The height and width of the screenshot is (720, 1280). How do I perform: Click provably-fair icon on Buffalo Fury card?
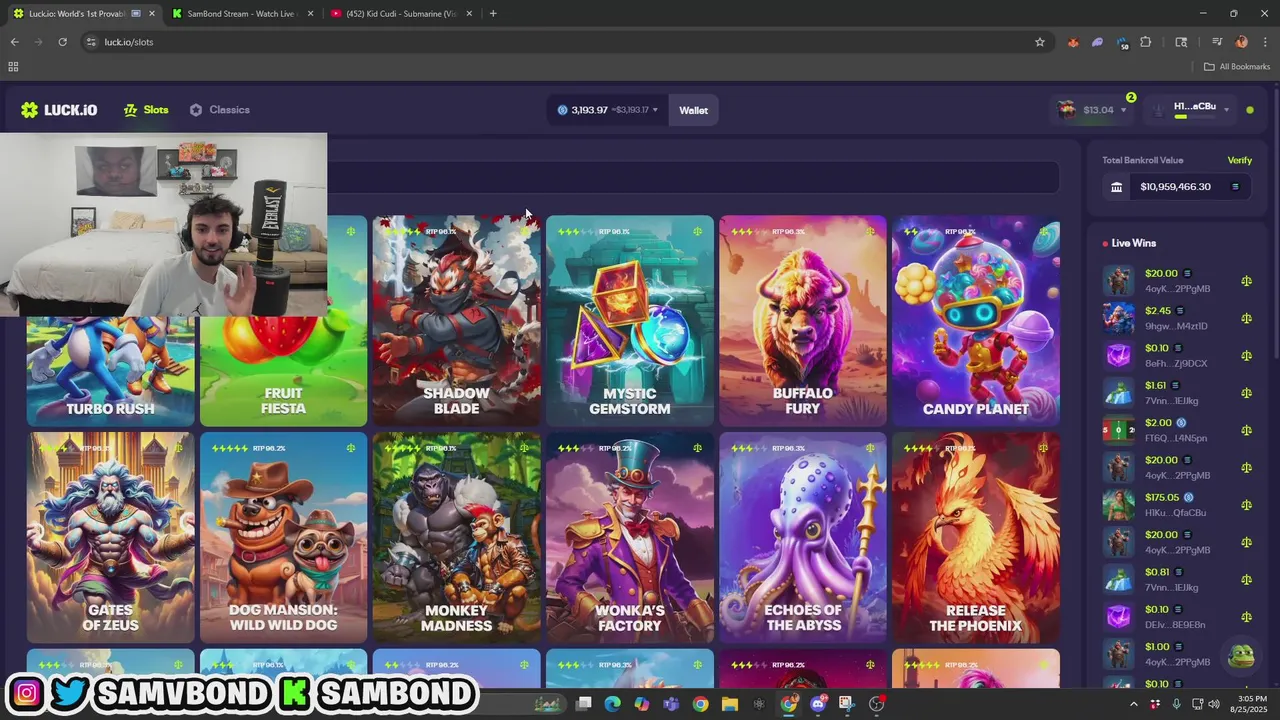[870, 232]
